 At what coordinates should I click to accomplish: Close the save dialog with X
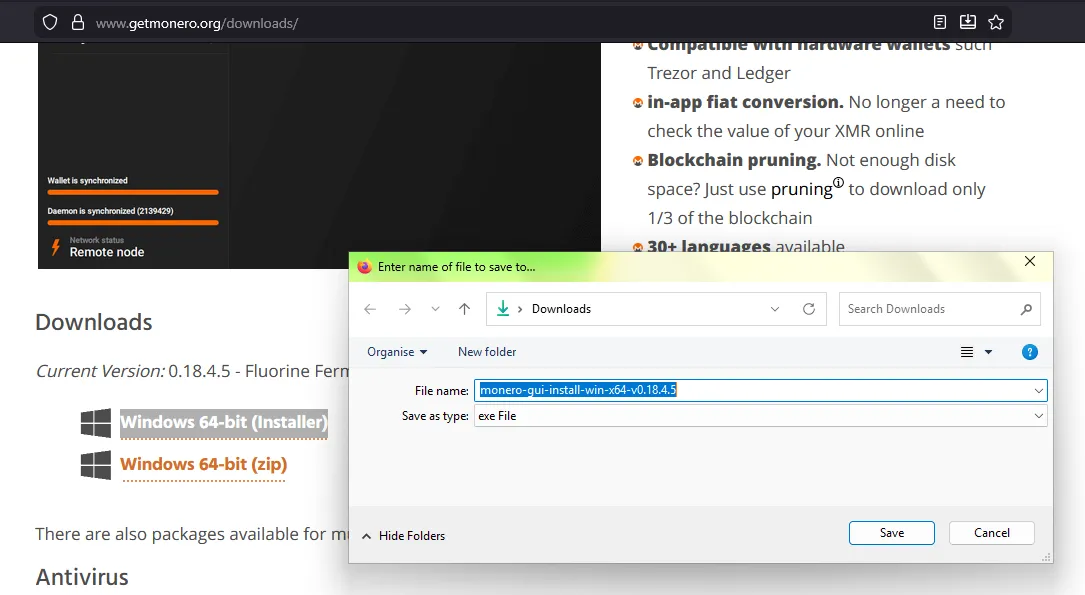(1030, 262)
